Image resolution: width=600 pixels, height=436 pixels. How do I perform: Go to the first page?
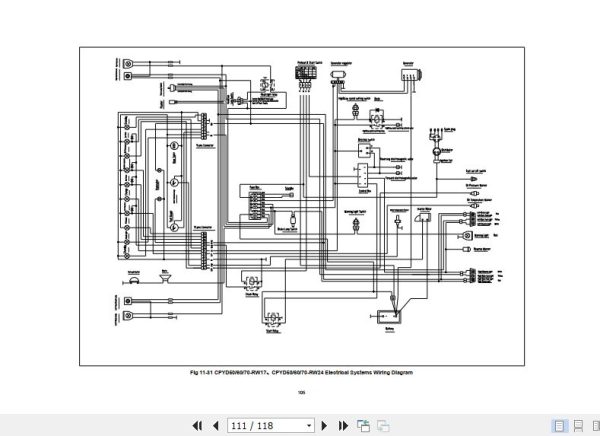tap(197, 425)
